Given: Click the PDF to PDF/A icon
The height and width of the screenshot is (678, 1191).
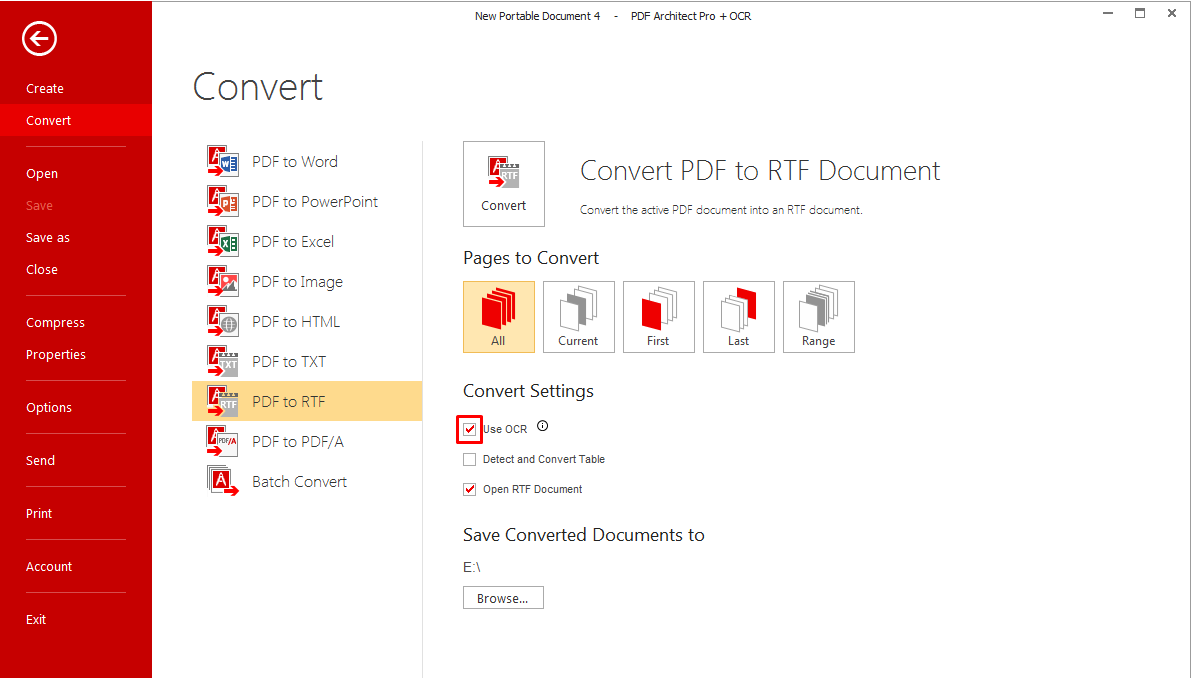Looking at the screenshot, I should [223, 441].
